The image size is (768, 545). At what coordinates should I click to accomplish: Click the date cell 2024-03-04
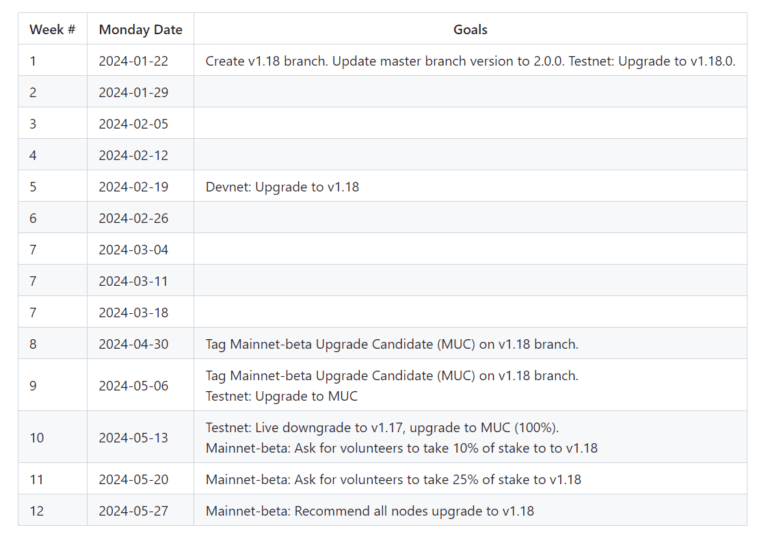click(133, 250)
